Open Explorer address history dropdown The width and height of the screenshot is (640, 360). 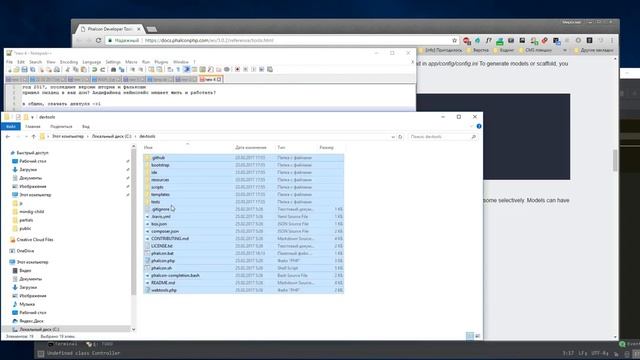tap(393, 137)
